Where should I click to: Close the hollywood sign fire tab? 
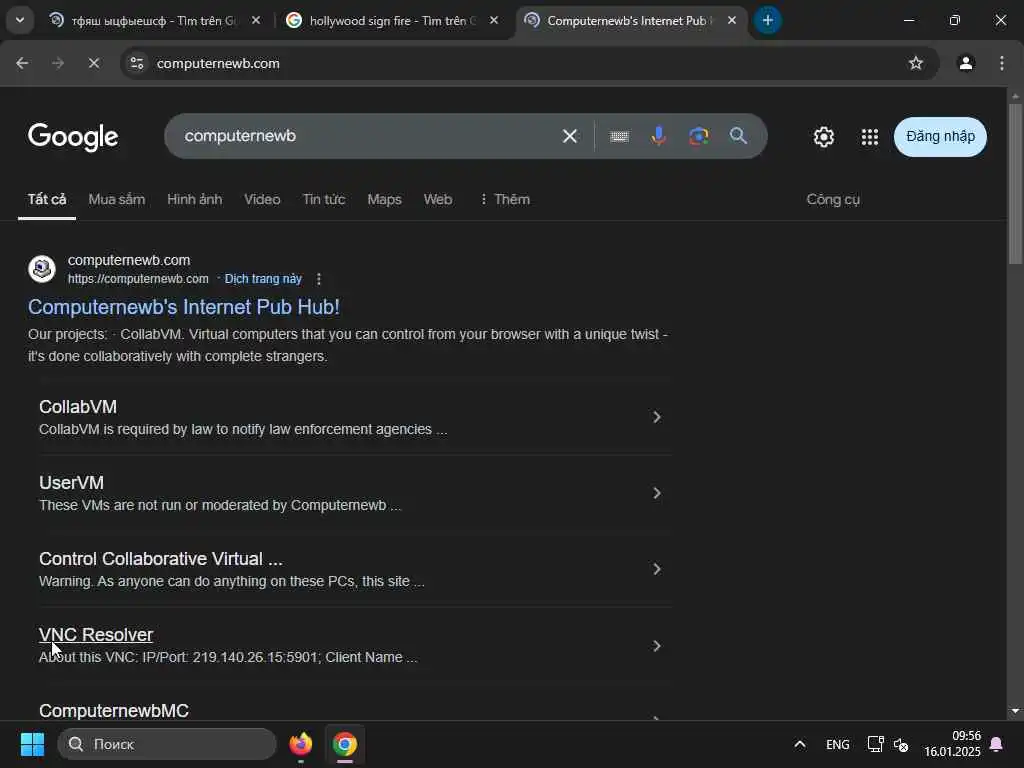(494, 21)
